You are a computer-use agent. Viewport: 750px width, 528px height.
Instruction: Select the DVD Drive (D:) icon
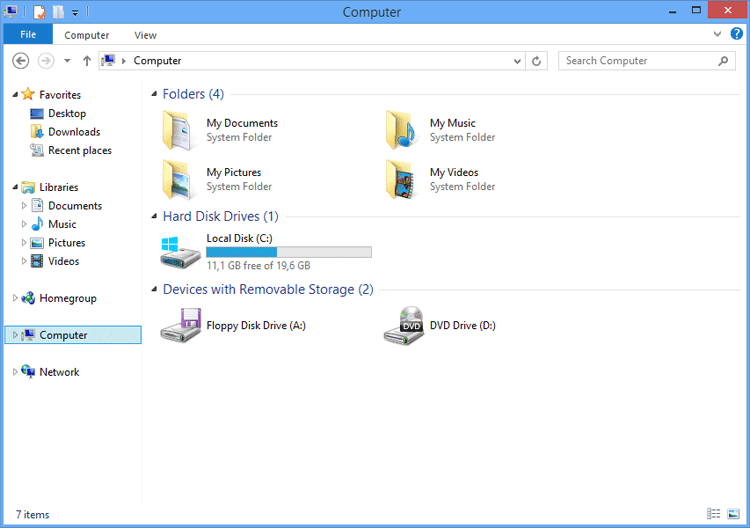(x=403, y=326)
